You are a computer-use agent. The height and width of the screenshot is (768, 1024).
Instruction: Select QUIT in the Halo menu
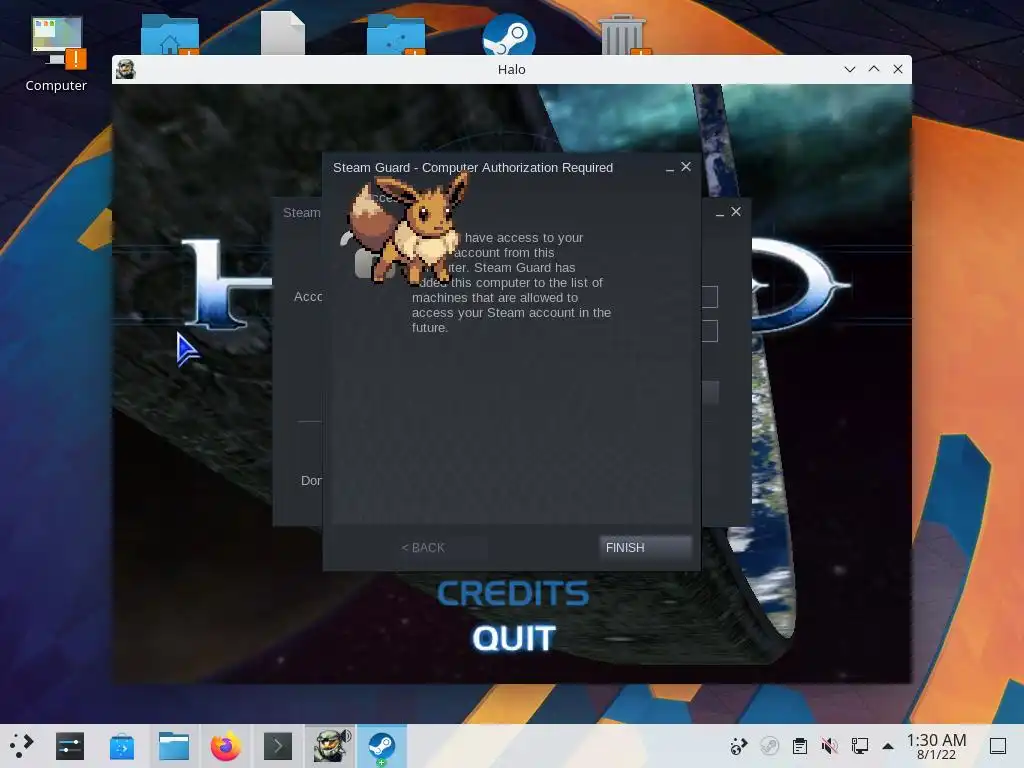(514, 638)
